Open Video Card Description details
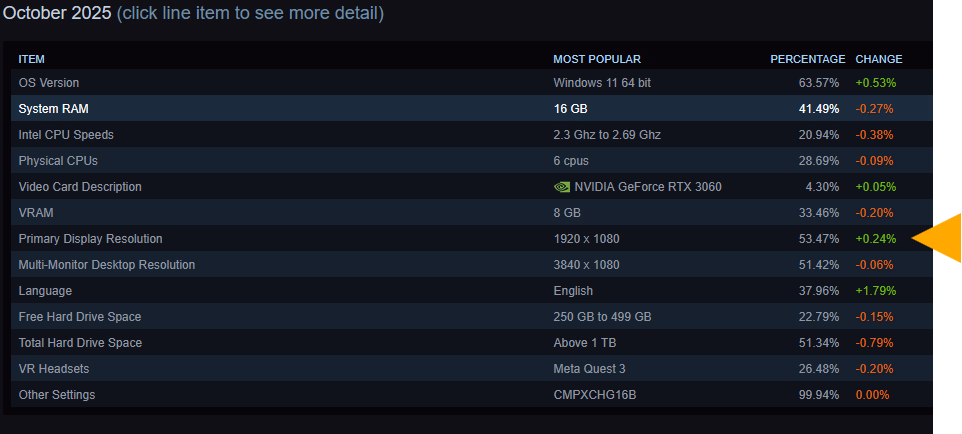Viewport: 962px width, 434px height. (80, 187)
